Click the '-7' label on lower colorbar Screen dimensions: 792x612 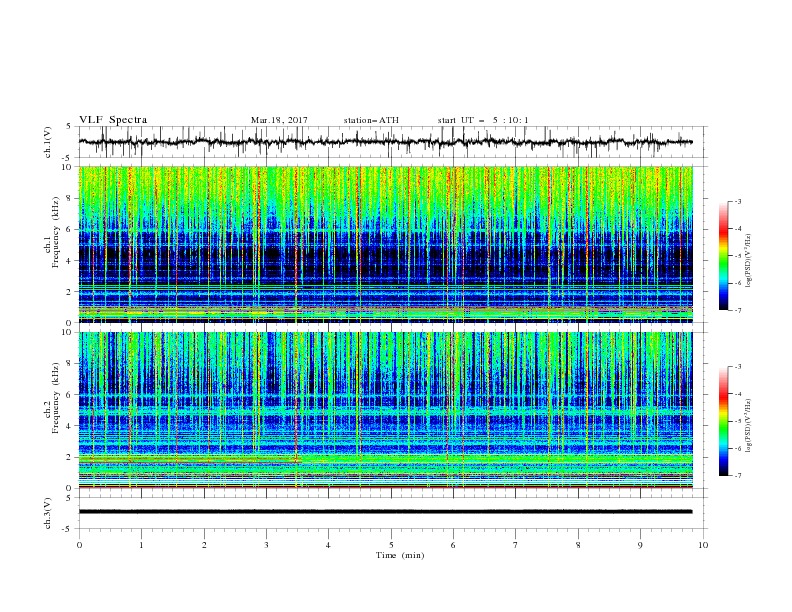click(x=737, y=475)
